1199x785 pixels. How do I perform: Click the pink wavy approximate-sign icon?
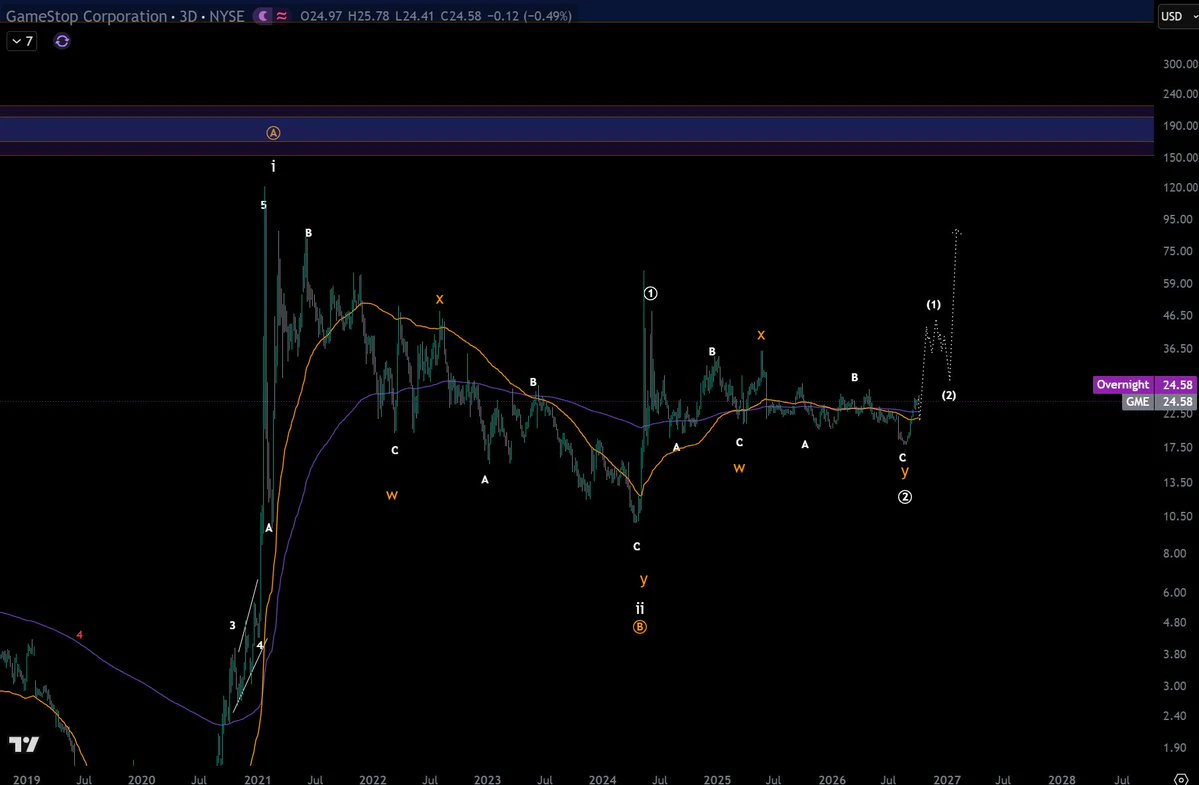click(282, 15)
